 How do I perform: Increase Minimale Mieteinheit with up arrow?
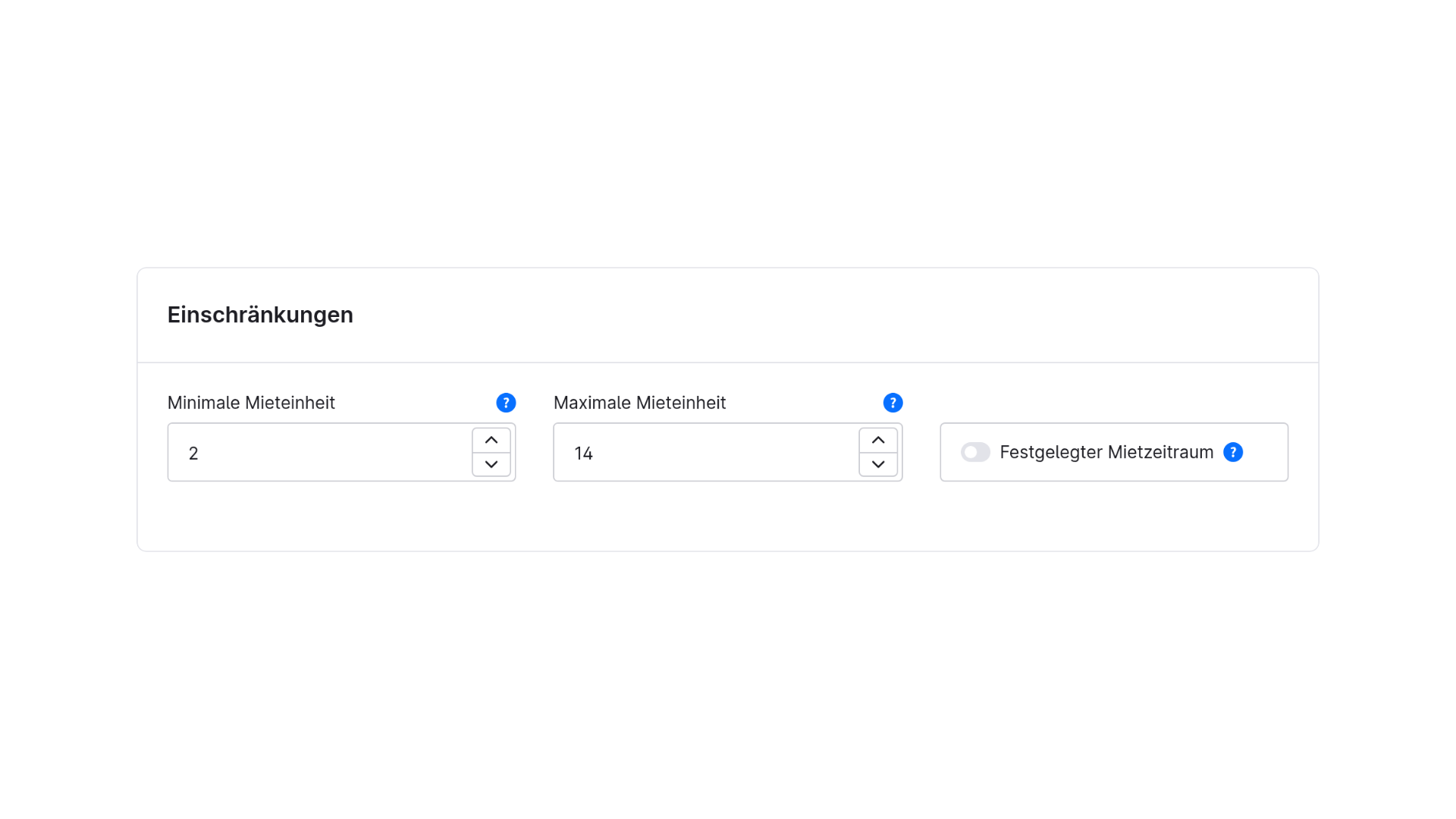point(491,440)
